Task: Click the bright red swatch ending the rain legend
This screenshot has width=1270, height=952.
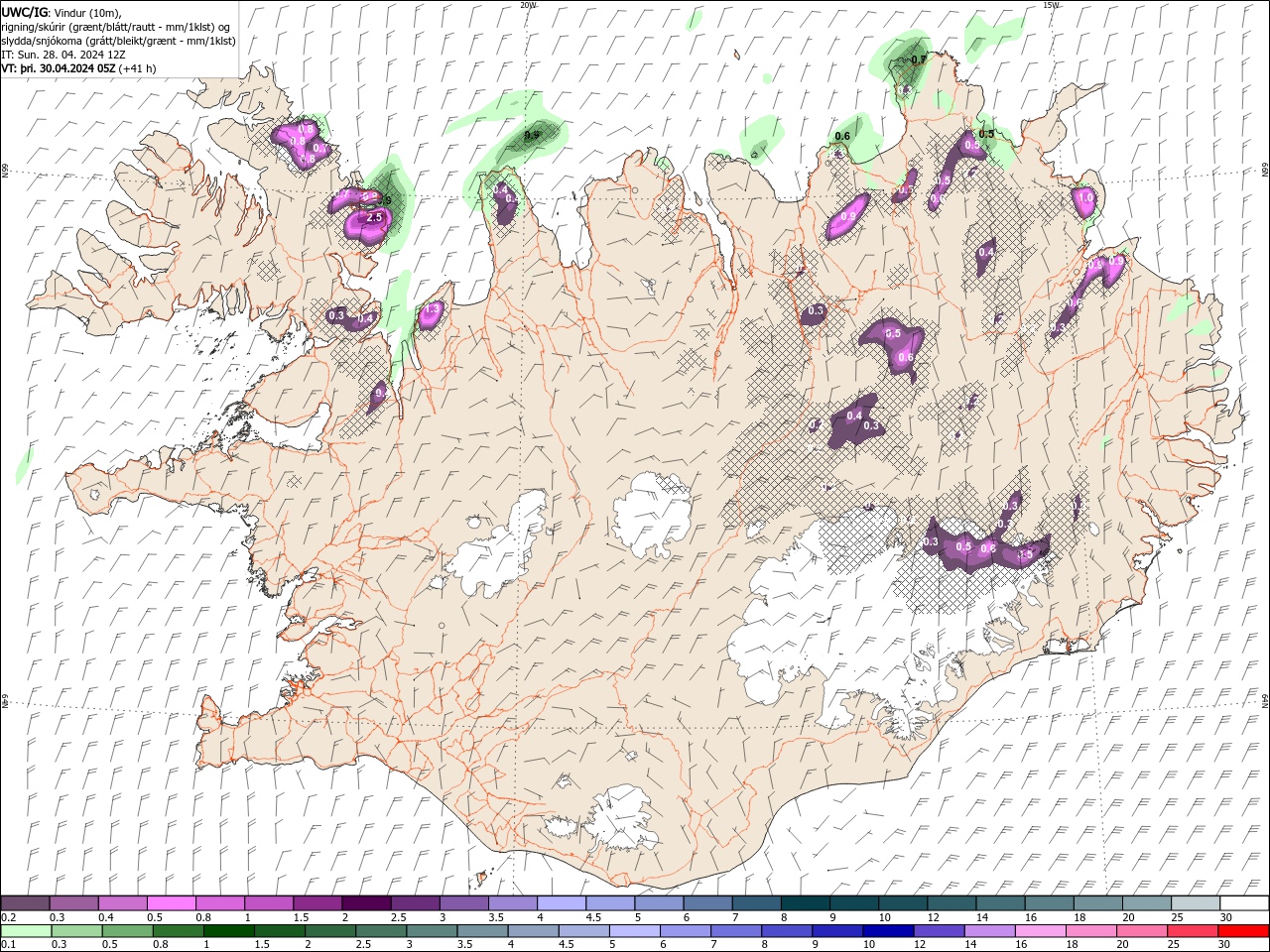Action: point(1243,931)
